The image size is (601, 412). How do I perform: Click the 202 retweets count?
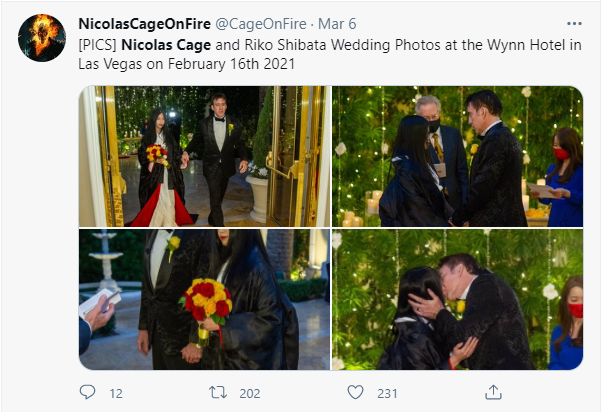pyautogui.click(x=250, y=394)
